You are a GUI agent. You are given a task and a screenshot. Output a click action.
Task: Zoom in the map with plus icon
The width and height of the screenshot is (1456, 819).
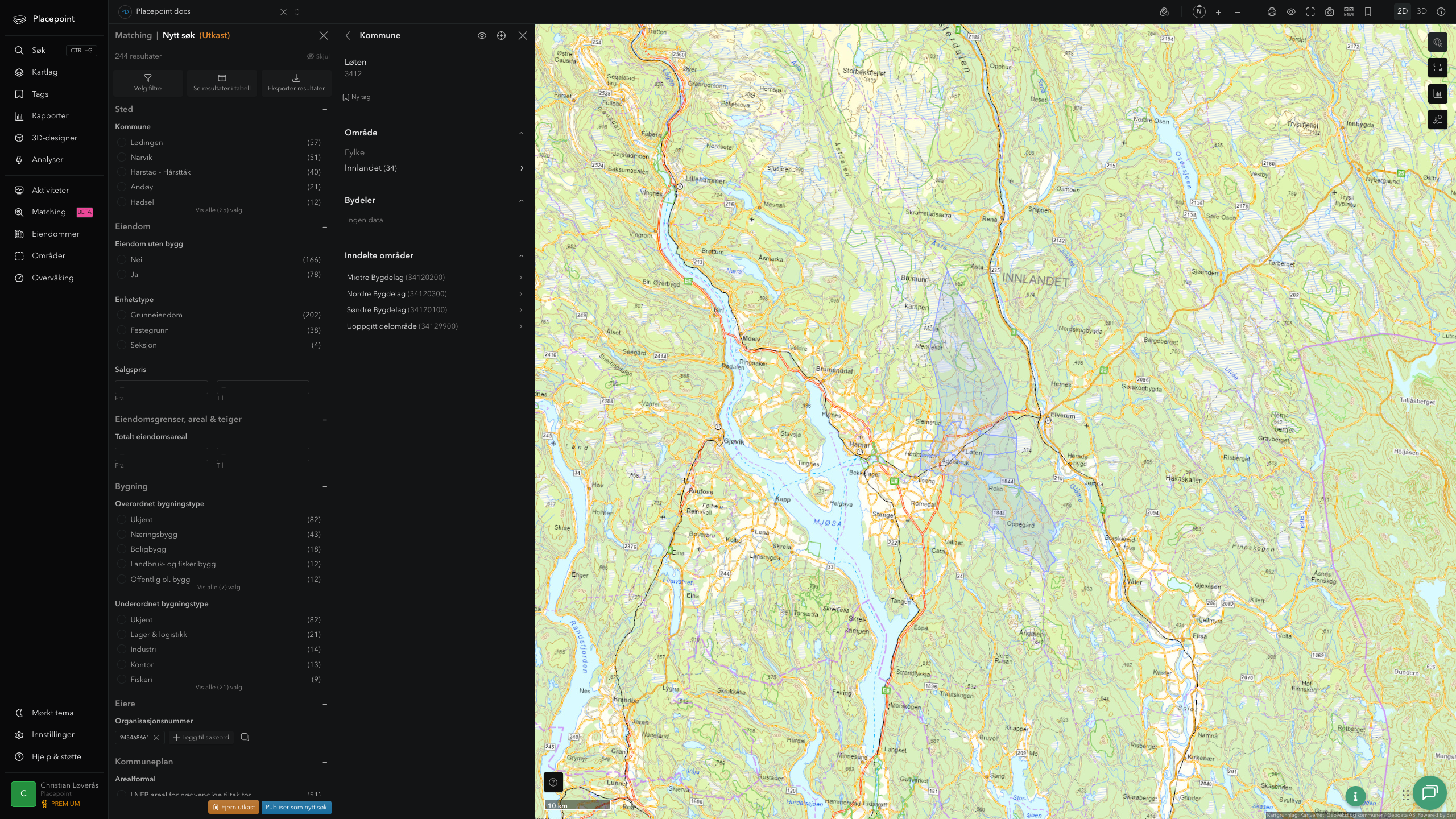[1218, 12]
